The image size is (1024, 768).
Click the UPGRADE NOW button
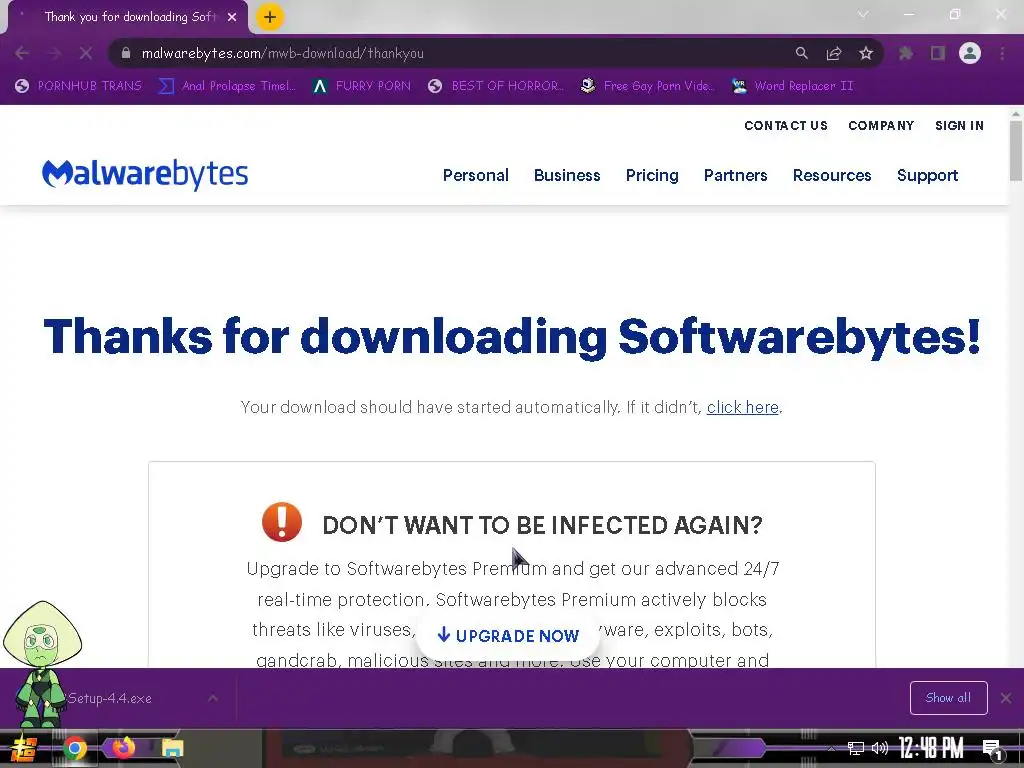click(x=508, y=635)
